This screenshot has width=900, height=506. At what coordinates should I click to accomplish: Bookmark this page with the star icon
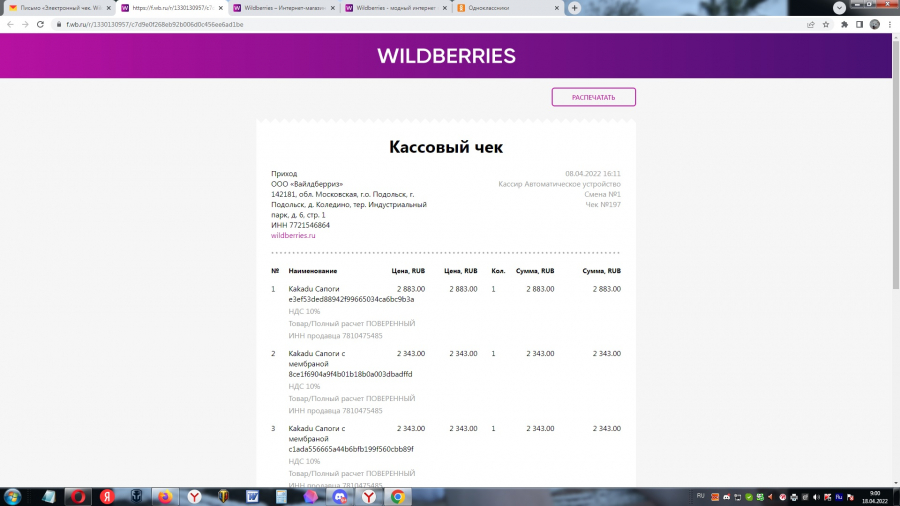(x=826, y=25)
